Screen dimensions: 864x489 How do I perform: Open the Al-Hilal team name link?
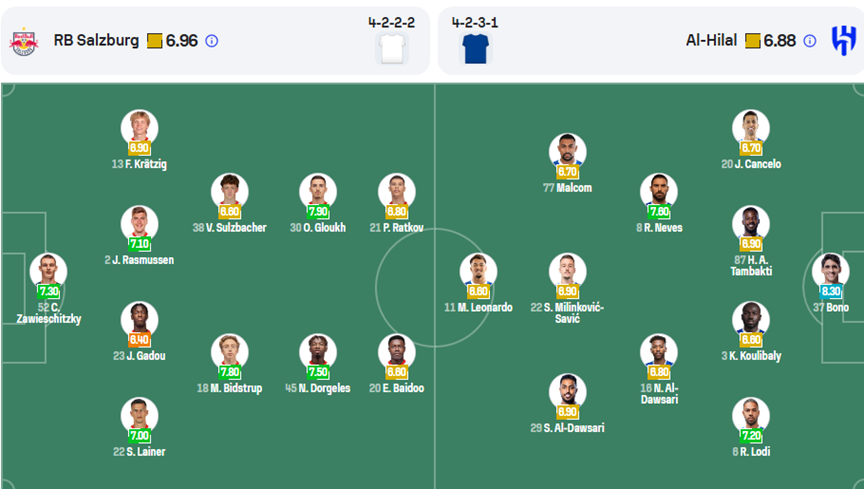pos(711,40)
